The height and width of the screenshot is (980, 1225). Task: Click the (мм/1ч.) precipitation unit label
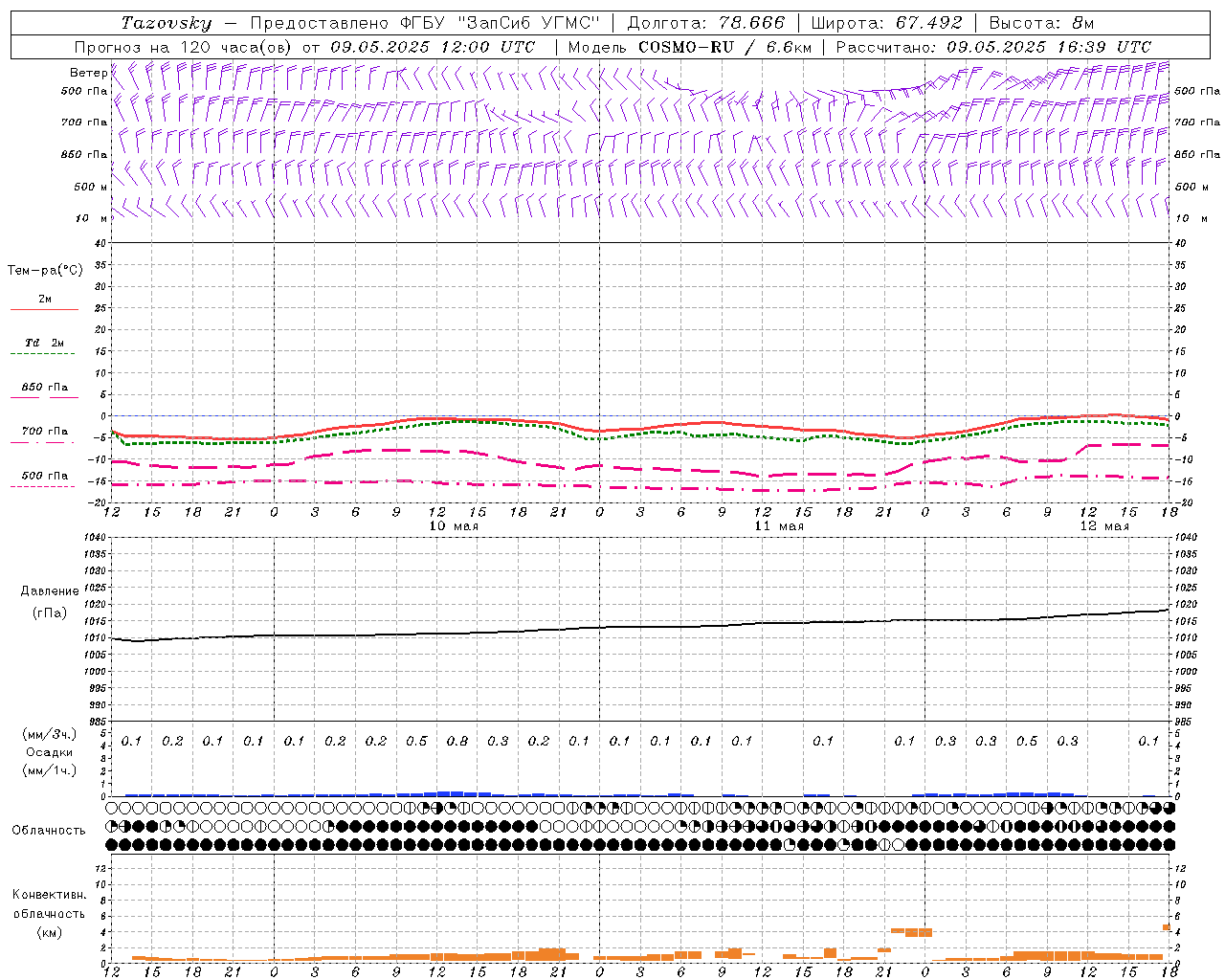[50, 770]
